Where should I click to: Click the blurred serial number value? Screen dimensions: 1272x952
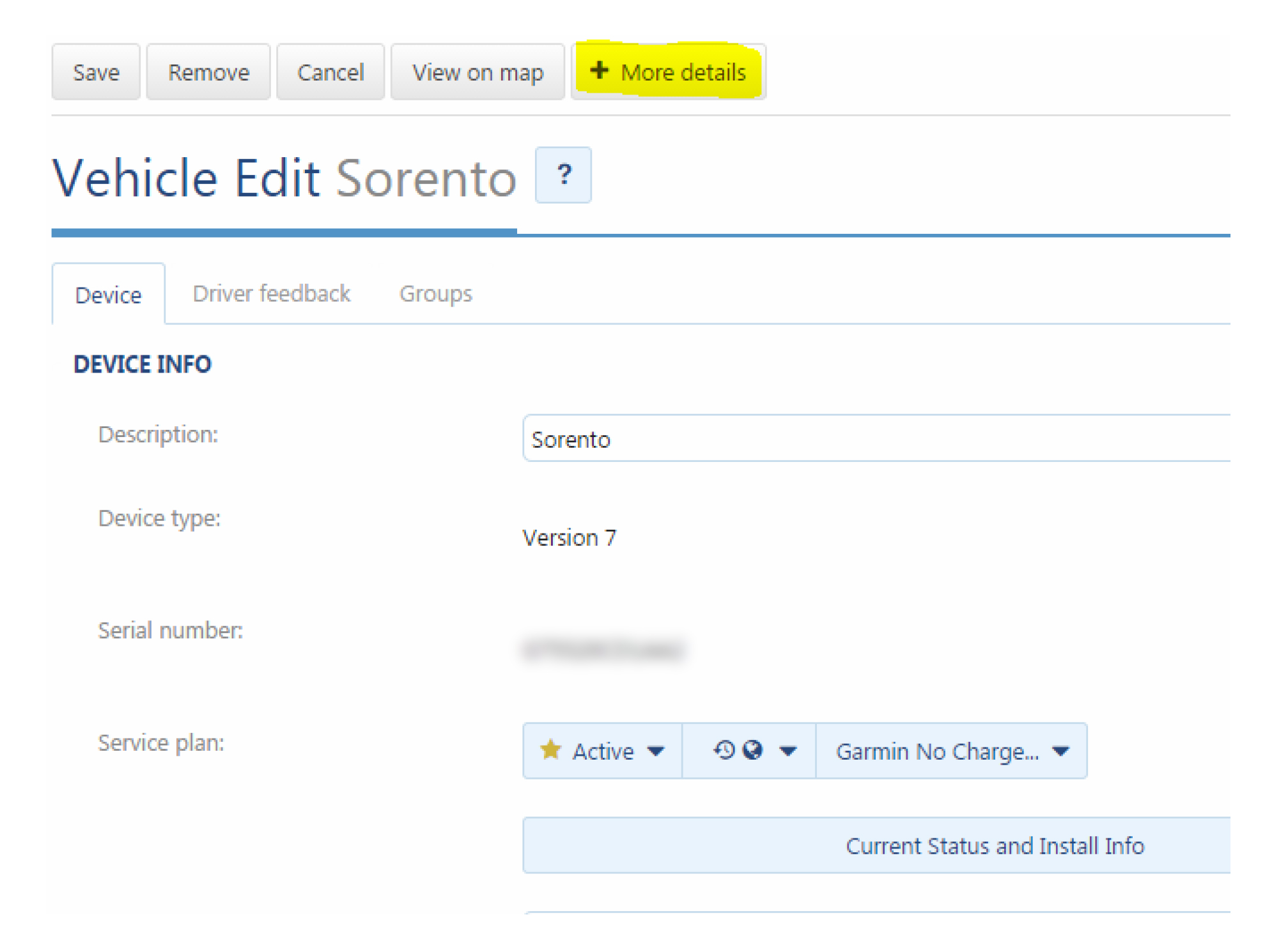coord(603,650)
